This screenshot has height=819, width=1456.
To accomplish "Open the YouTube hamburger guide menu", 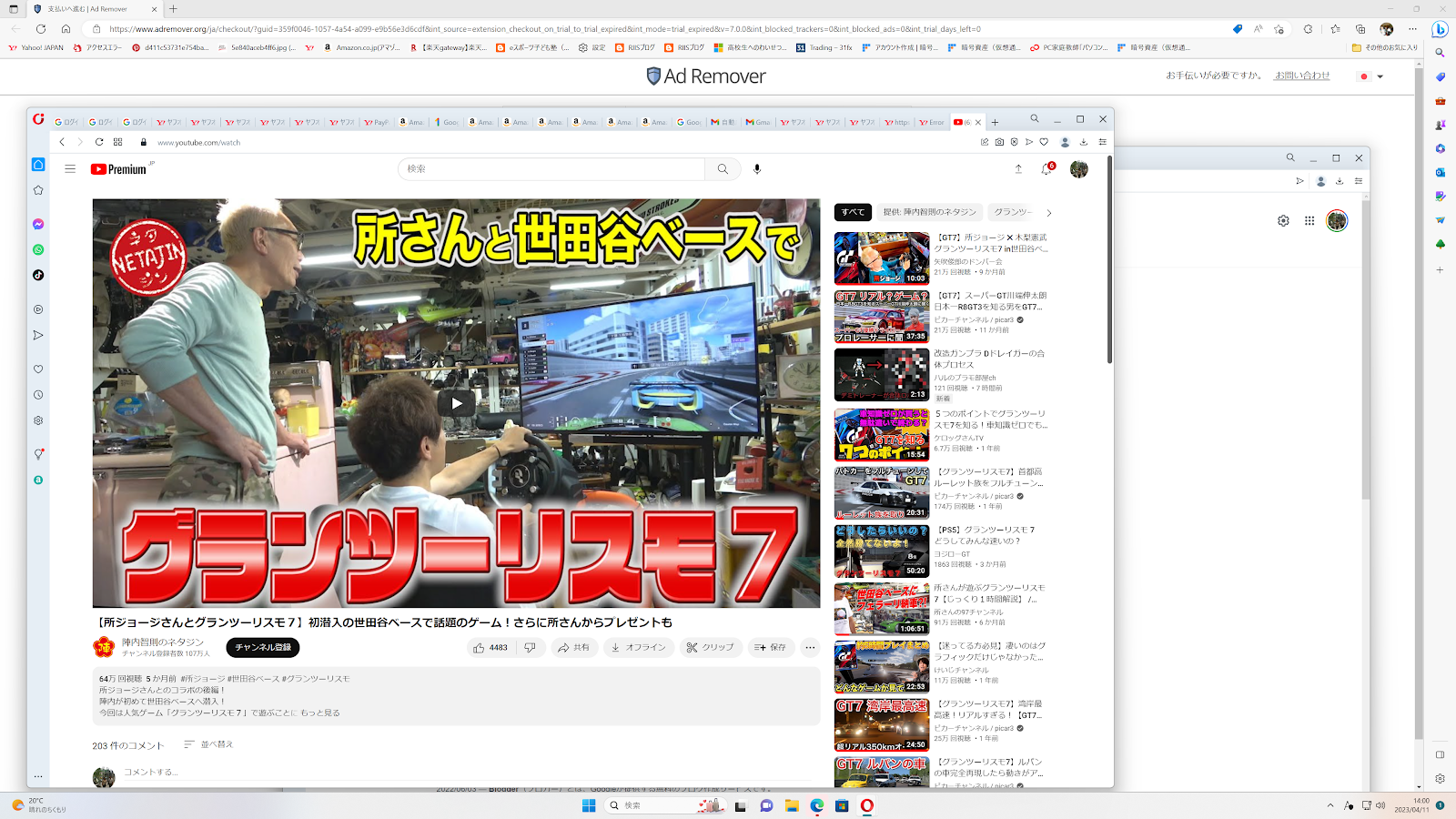I will coord(70,169).
